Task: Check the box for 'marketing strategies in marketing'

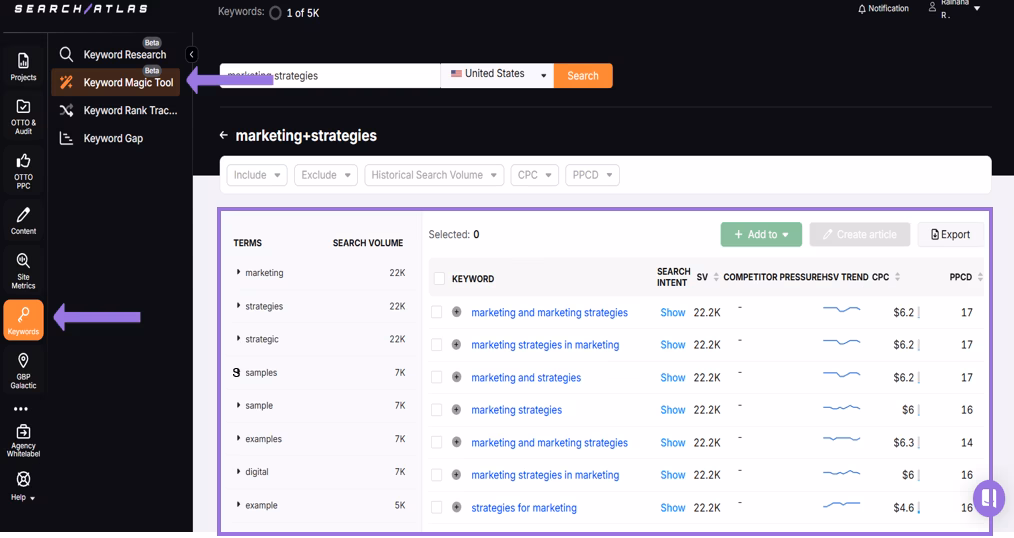Action: coord(436,345)
